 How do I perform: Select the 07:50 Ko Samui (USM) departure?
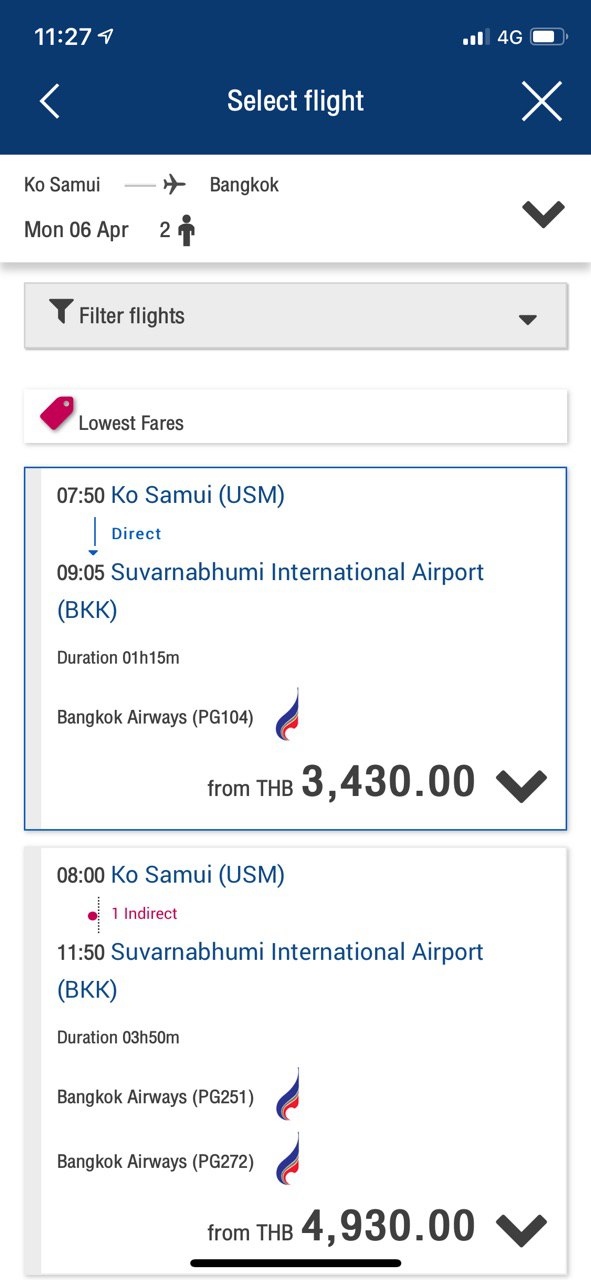click(171, 495)
